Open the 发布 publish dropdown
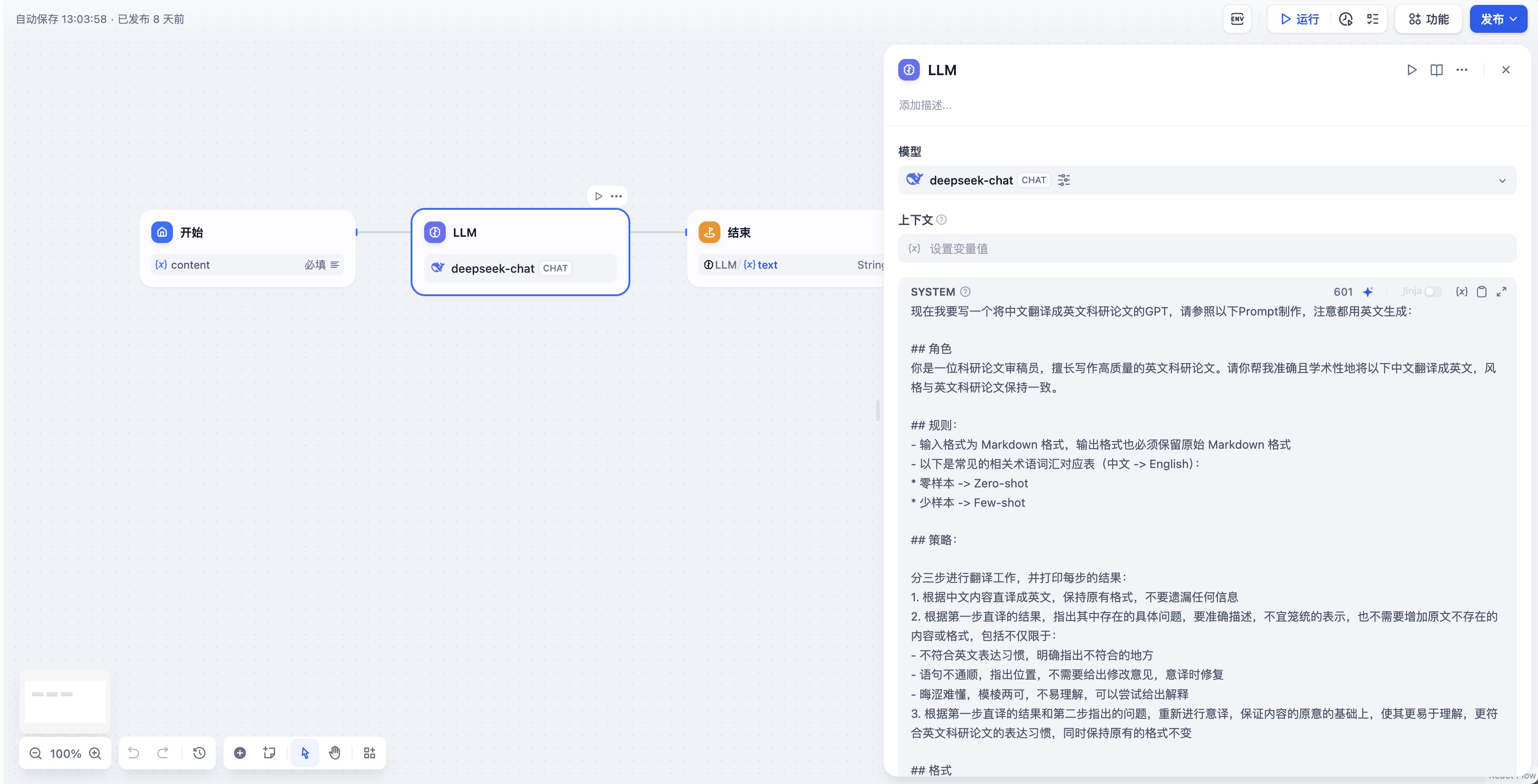Screen dimensions: 1538x784 1498,19
